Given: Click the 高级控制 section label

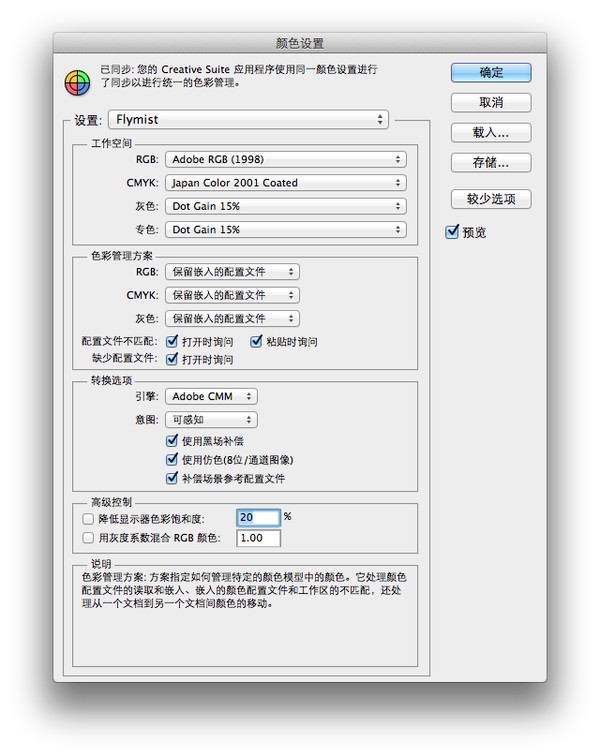Looking at the screenshot, I should click(111, 502).
